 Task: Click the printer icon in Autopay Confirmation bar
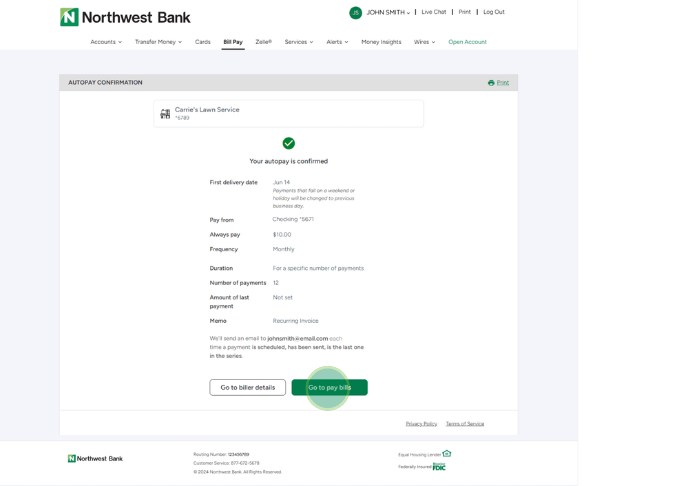point(491,83)
